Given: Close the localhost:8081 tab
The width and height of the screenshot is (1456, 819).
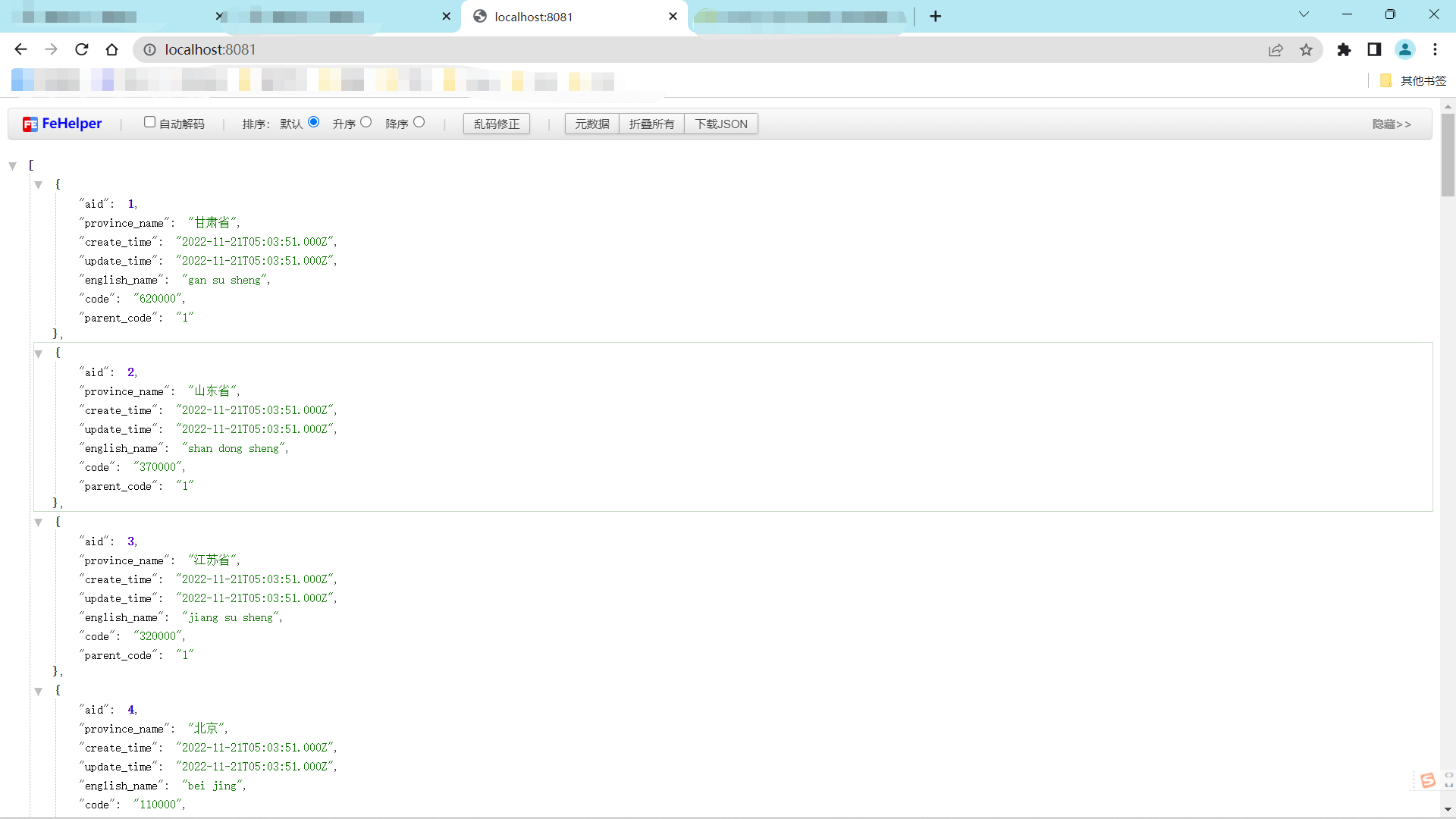Looking at the screenshot, I should pyautogui.click(x=673, y=16).
